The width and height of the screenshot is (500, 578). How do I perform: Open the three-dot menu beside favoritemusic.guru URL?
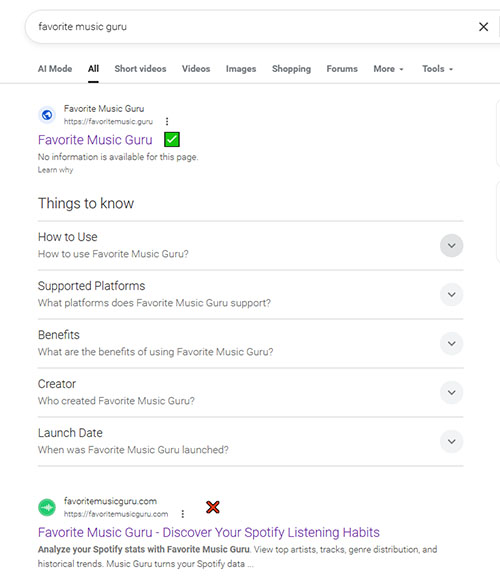167,121
